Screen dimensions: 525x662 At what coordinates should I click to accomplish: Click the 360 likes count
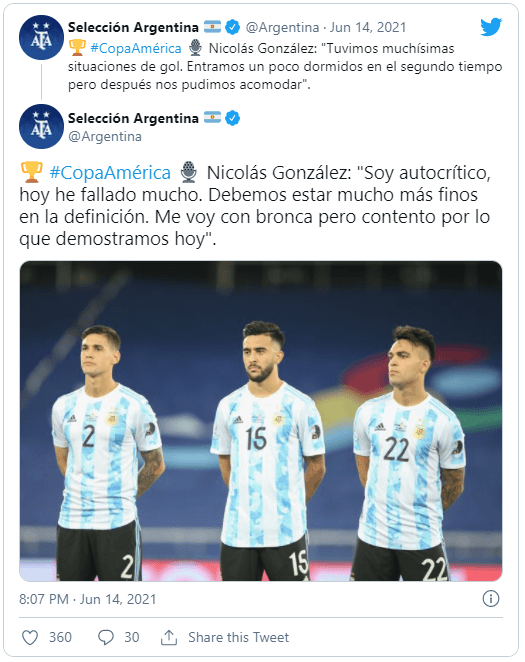click(x=60, y=637)
